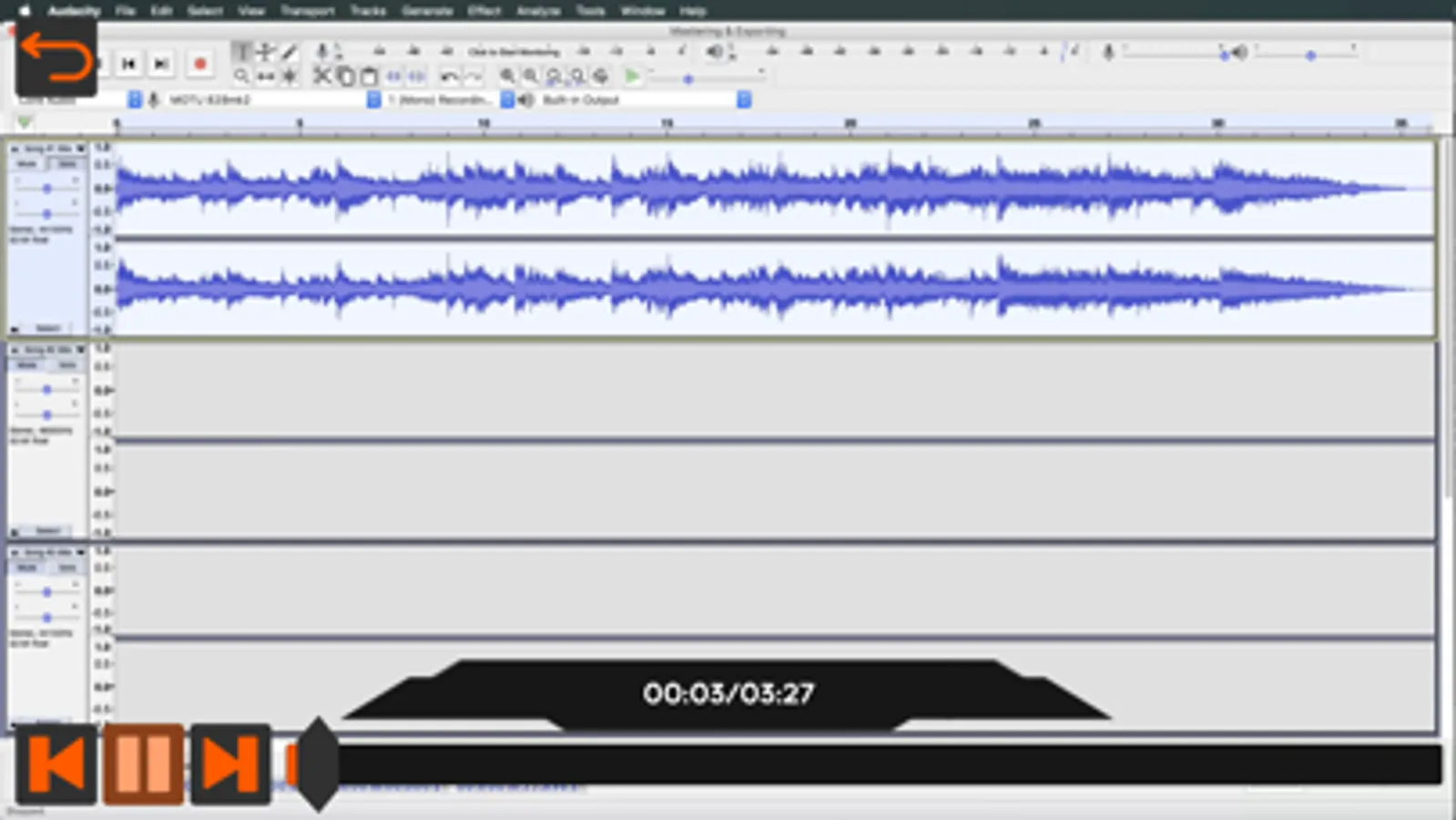
Task: Click the recording meter microphone icon
Action: tap(321, 52)
